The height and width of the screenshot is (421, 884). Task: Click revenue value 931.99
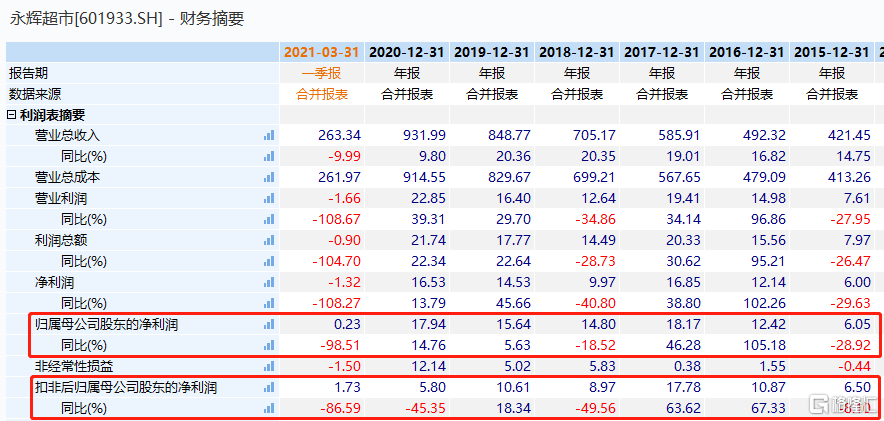tap(424, 135)
